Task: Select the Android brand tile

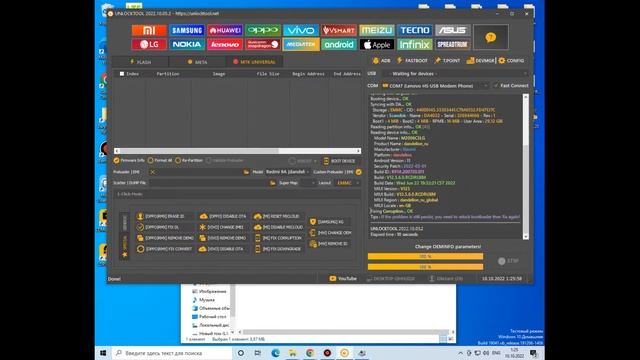Action: point(339,44)
